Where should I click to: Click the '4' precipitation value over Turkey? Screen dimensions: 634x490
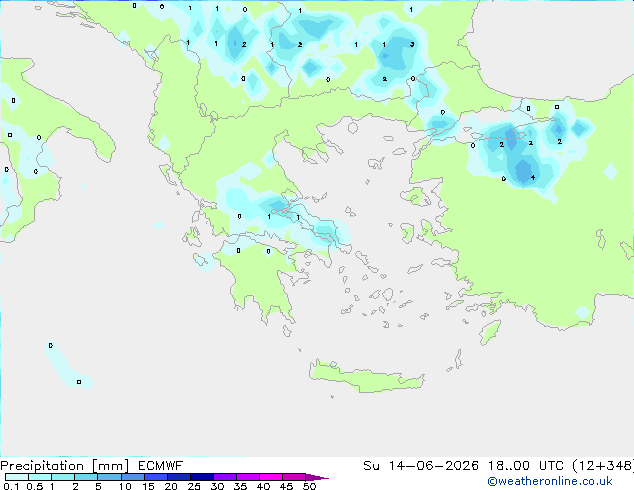[x=533, y=177]
